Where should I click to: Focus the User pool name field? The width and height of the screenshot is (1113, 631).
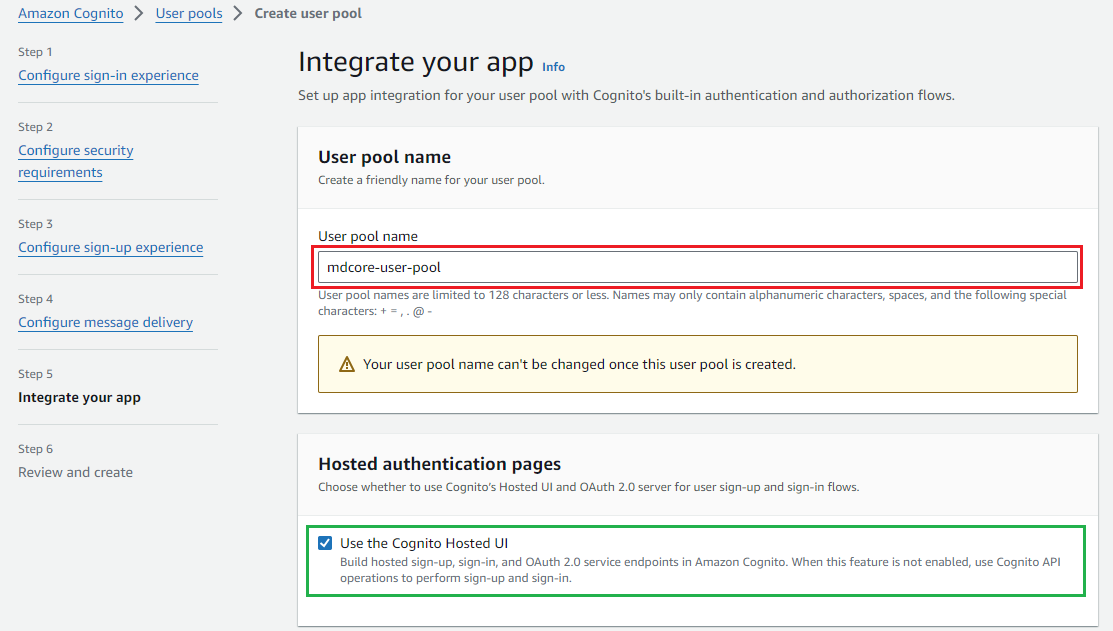(x=698, y=268)
